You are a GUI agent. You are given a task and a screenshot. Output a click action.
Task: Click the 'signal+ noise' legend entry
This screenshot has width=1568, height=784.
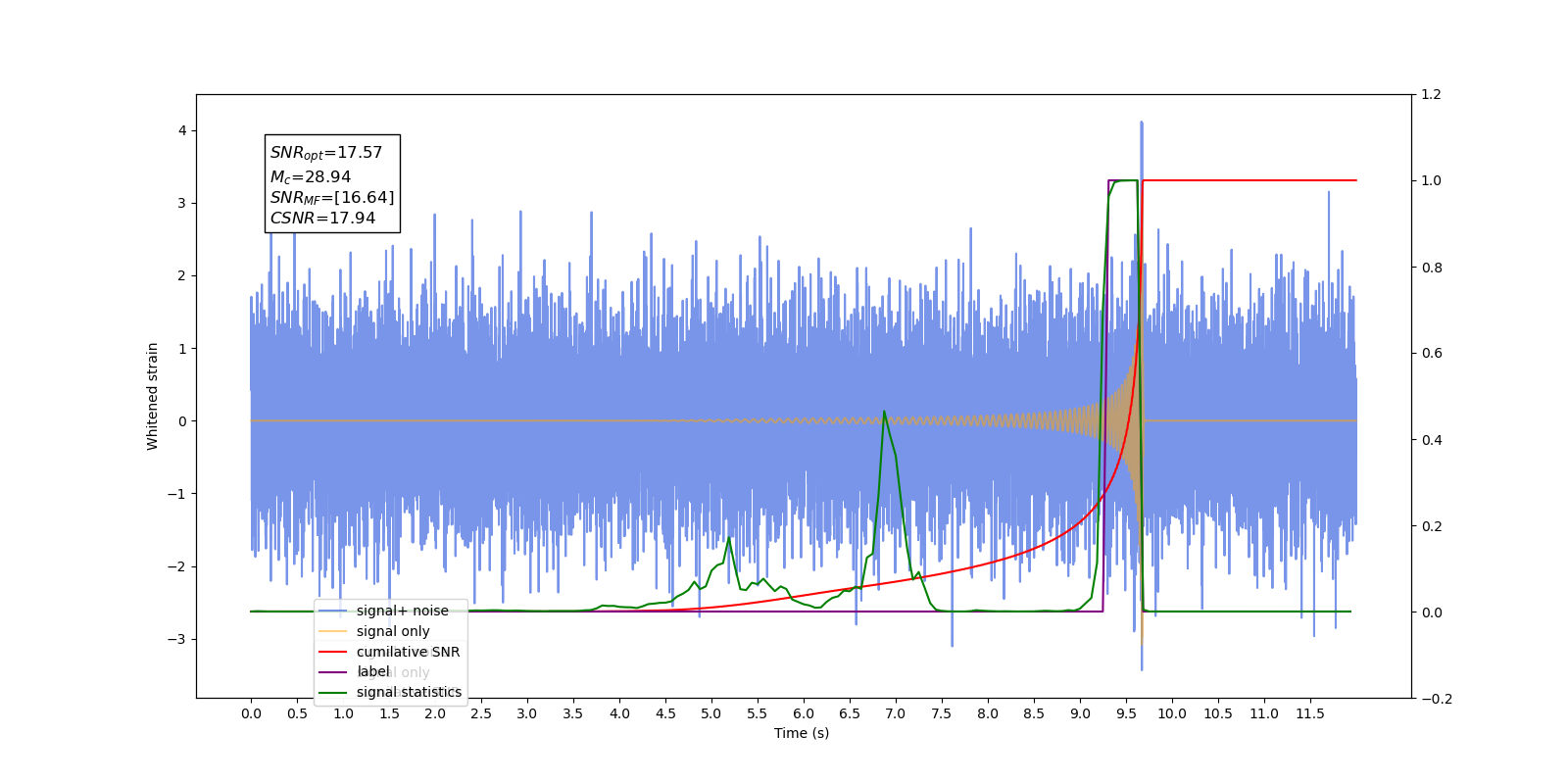383,611
